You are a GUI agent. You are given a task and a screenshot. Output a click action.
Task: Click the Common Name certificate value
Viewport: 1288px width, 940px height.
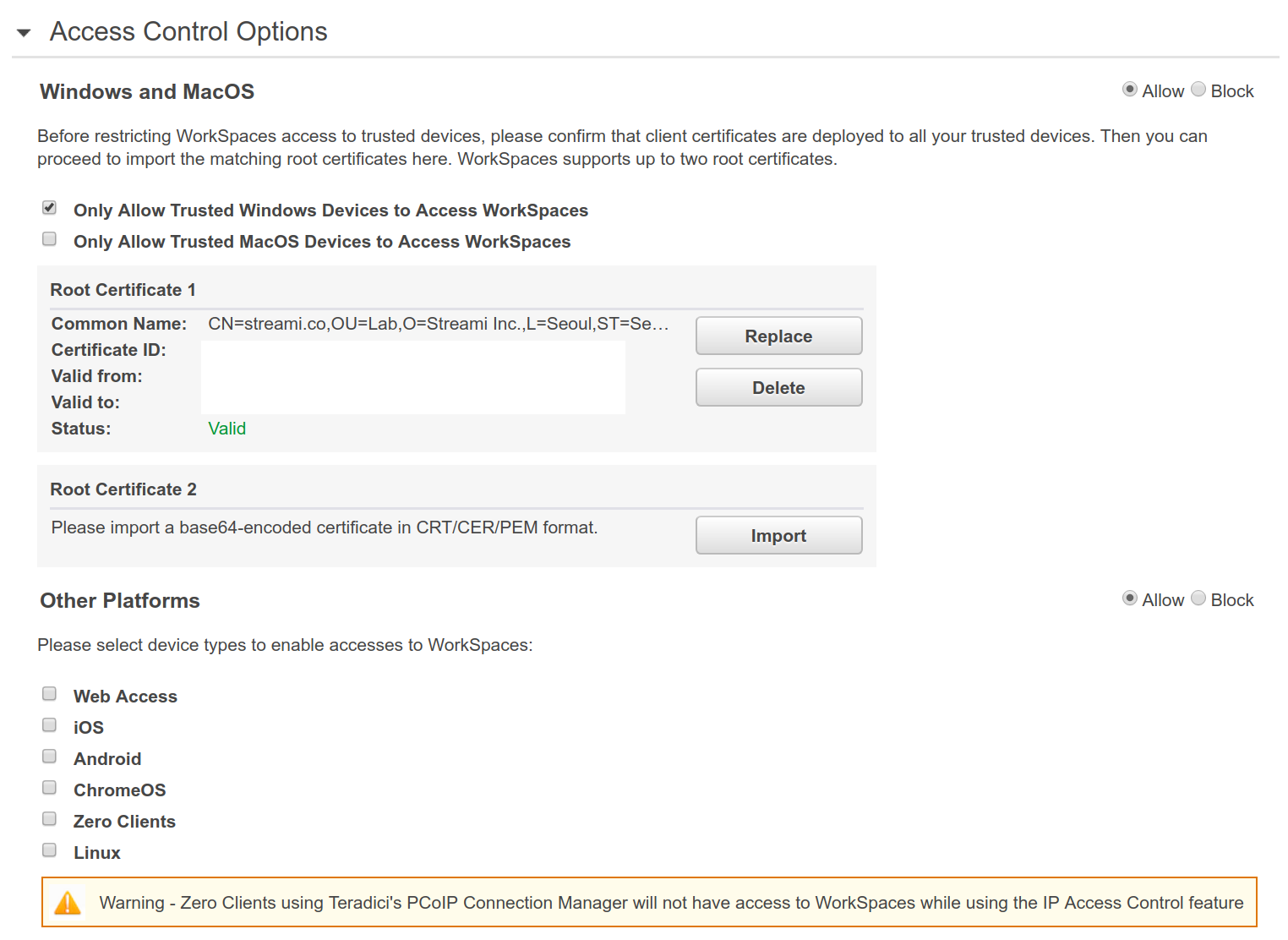pos(439,324)
